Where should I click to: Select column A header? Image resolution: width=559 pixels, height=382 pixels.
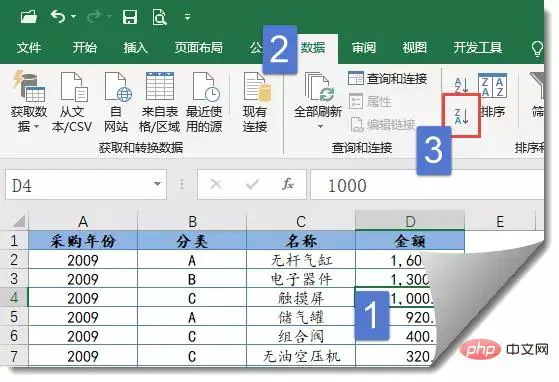(x=83, y=221)
